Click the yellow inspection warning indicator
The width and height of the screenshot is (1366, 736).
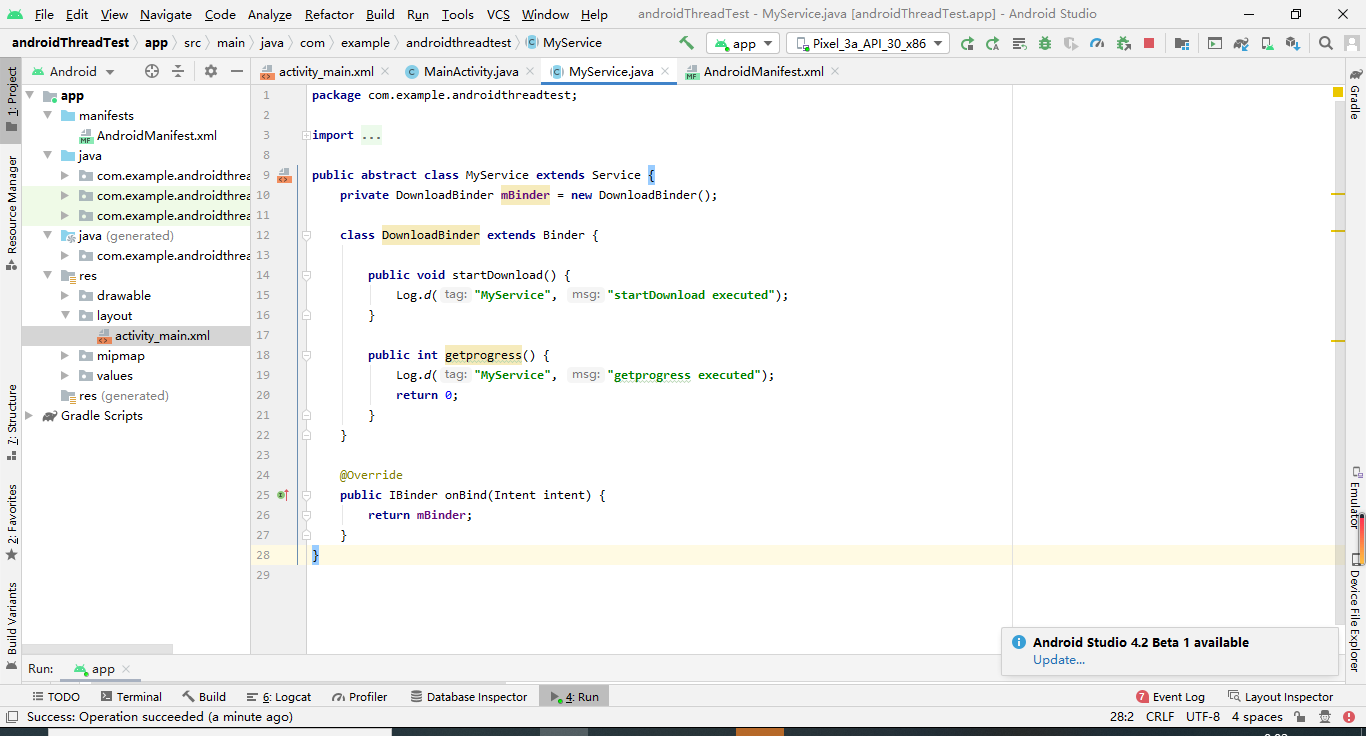point(1338,92)
